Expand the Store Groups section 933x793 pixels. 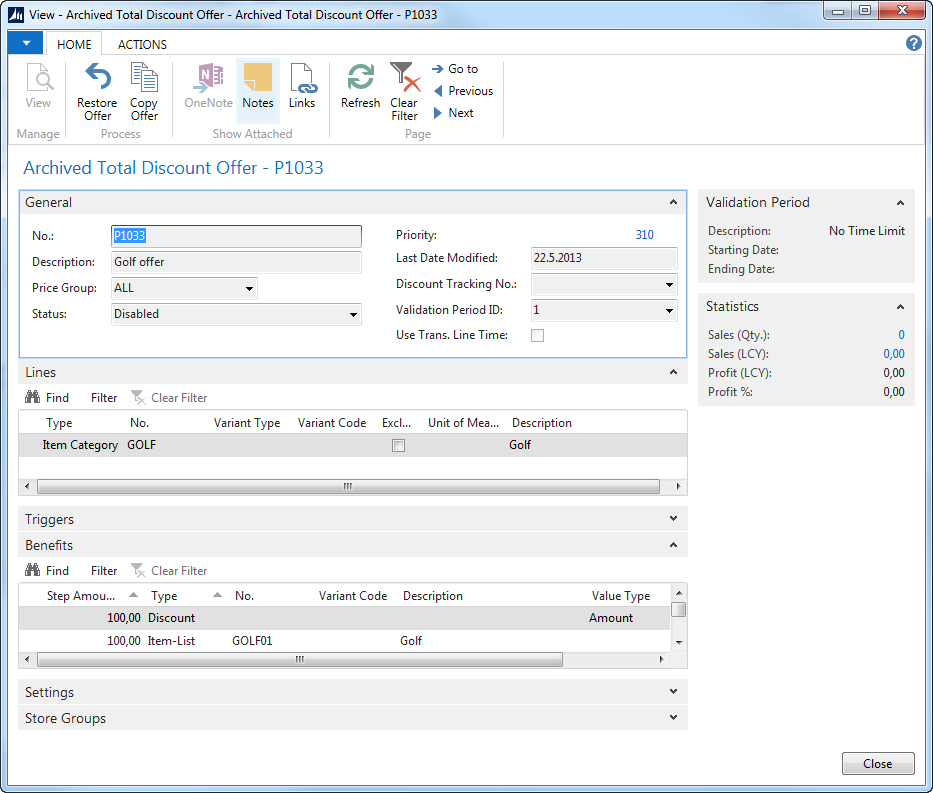[674, 718]
